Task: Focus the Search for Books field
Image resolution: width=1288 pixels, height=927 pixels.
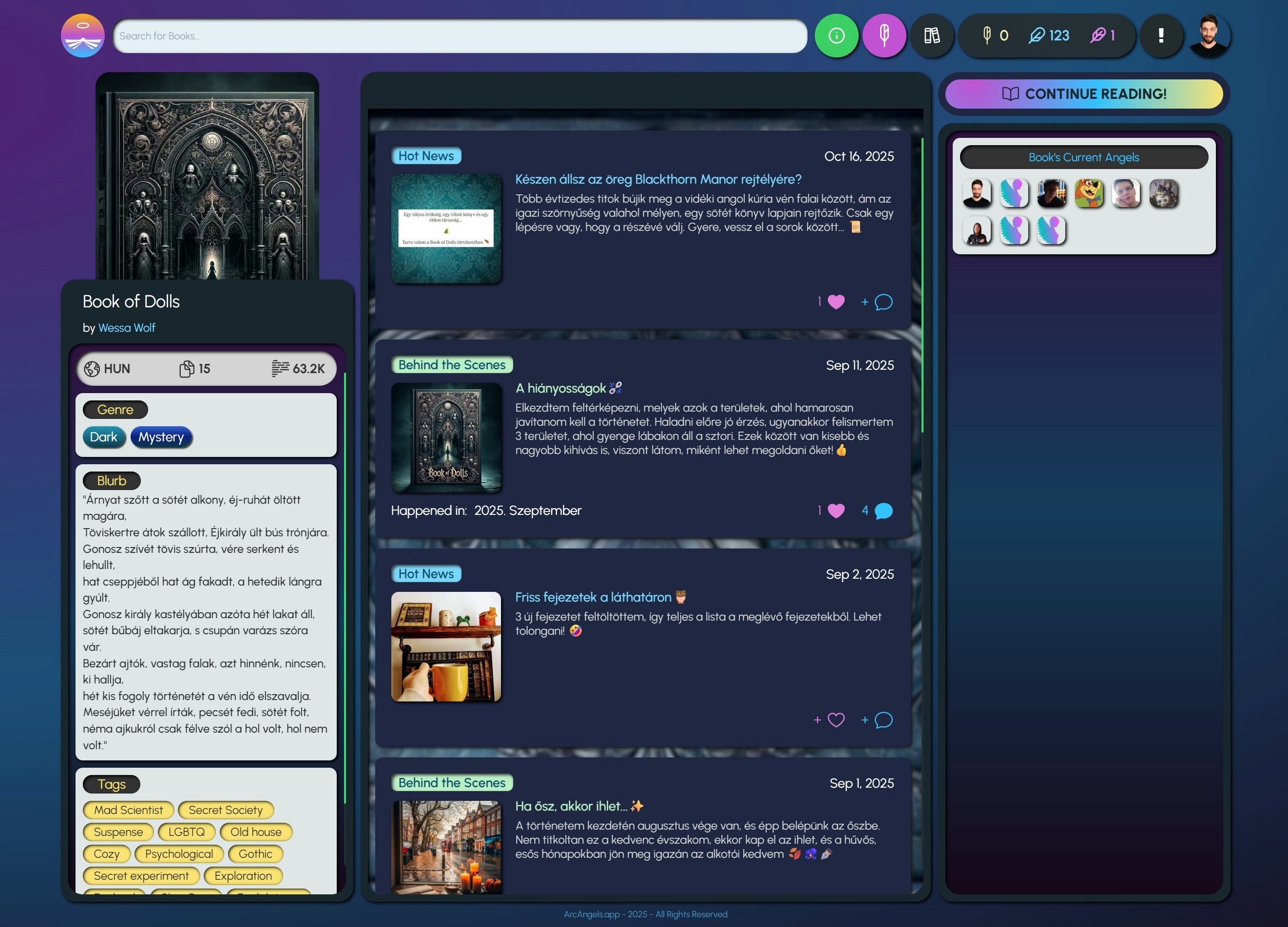Action: pyautogui.click(x=460, y=37)
